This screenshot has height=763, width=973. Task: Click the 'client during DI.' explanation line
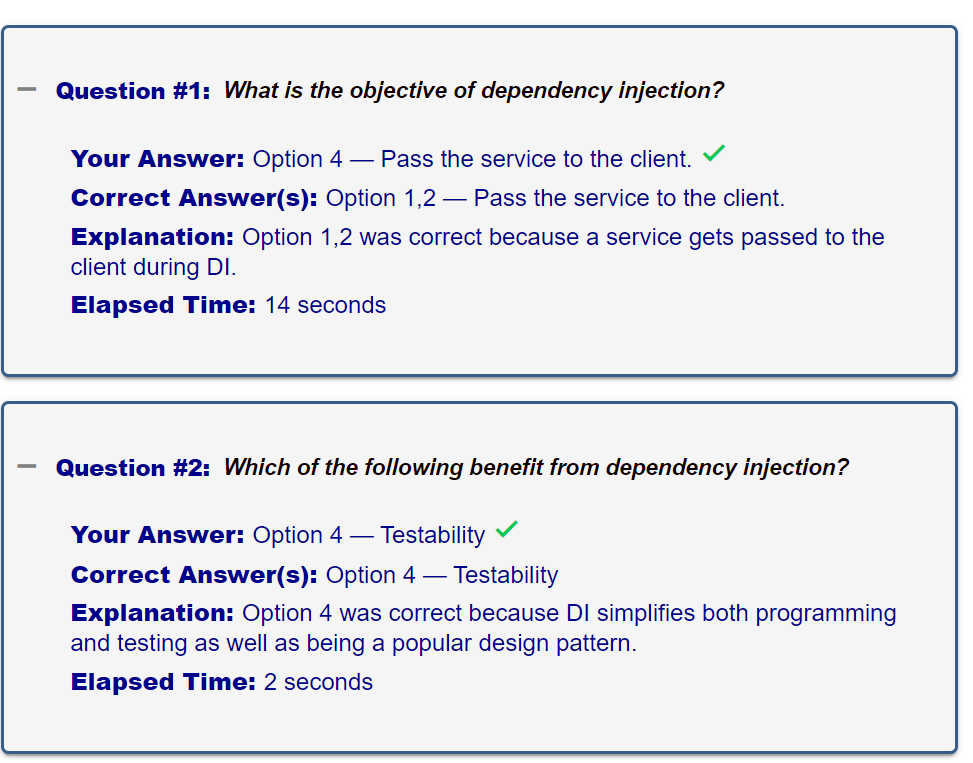pyautogui.click(x=153, y=267)
